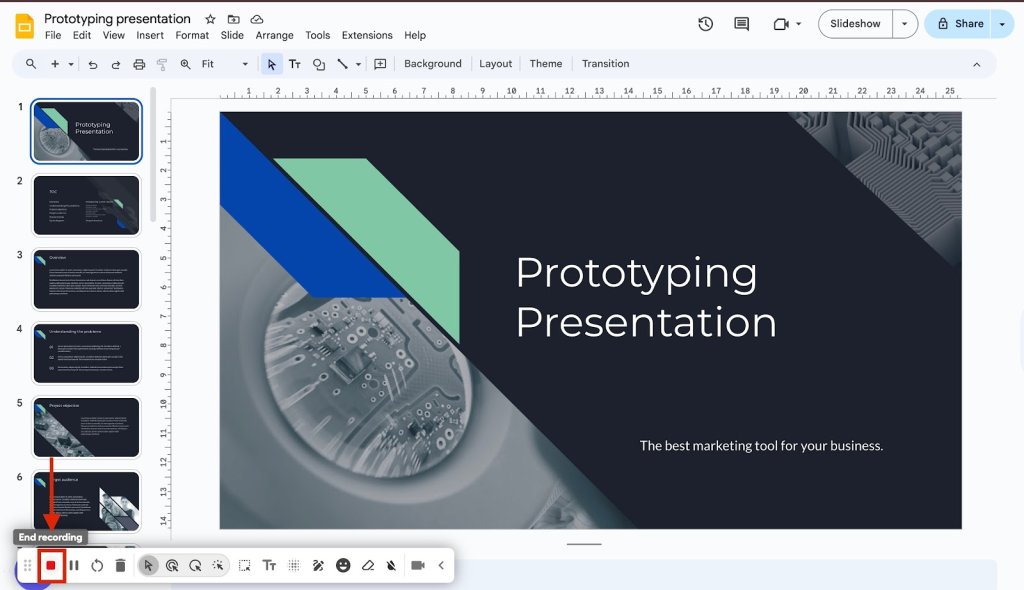Hide the menus with the collapse arrow
Image resolution: width=1024 pixels, height=590 pixels.
(976, 64)
